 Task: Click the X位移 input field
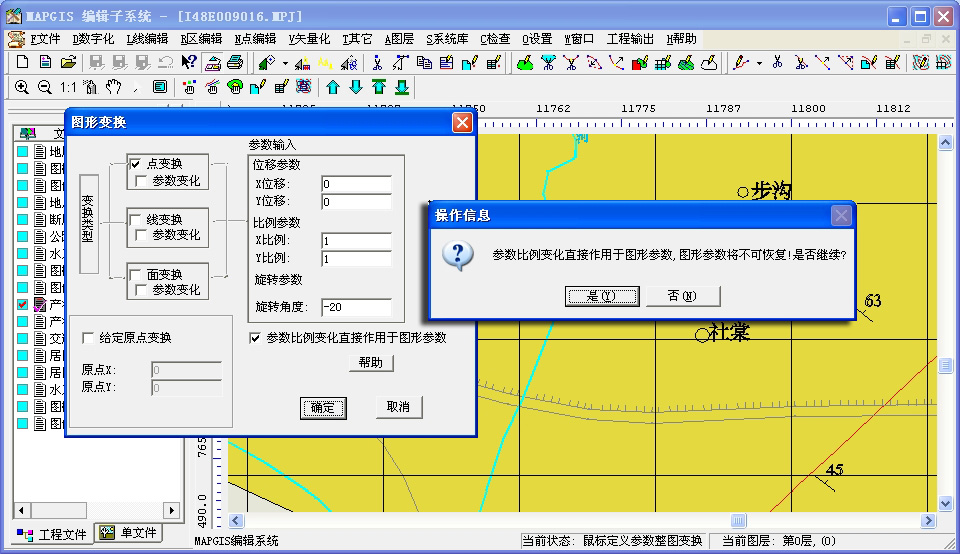click(356, 184)
